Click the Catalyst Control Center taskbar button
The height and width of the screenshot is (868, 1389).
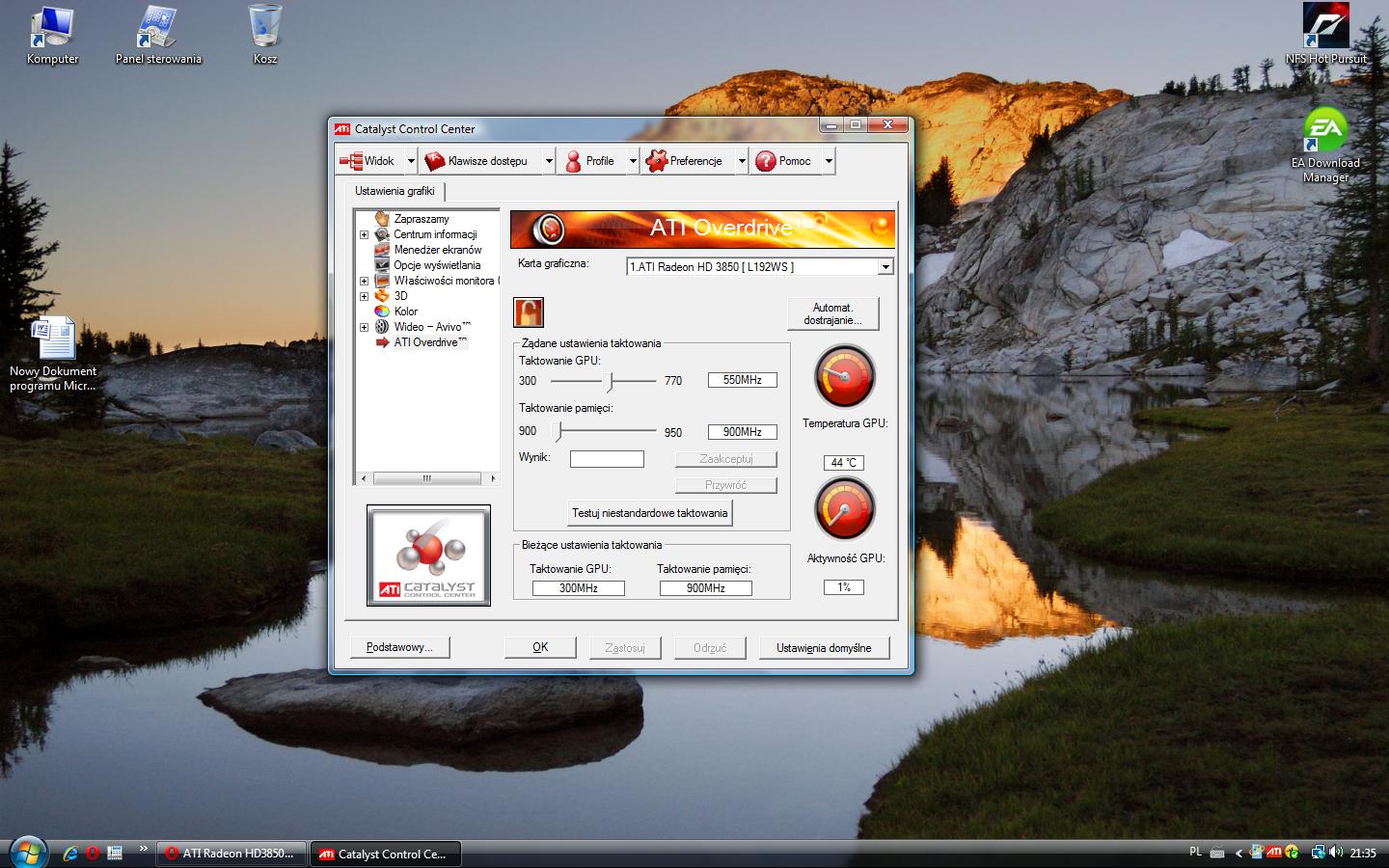coord(386,854)
